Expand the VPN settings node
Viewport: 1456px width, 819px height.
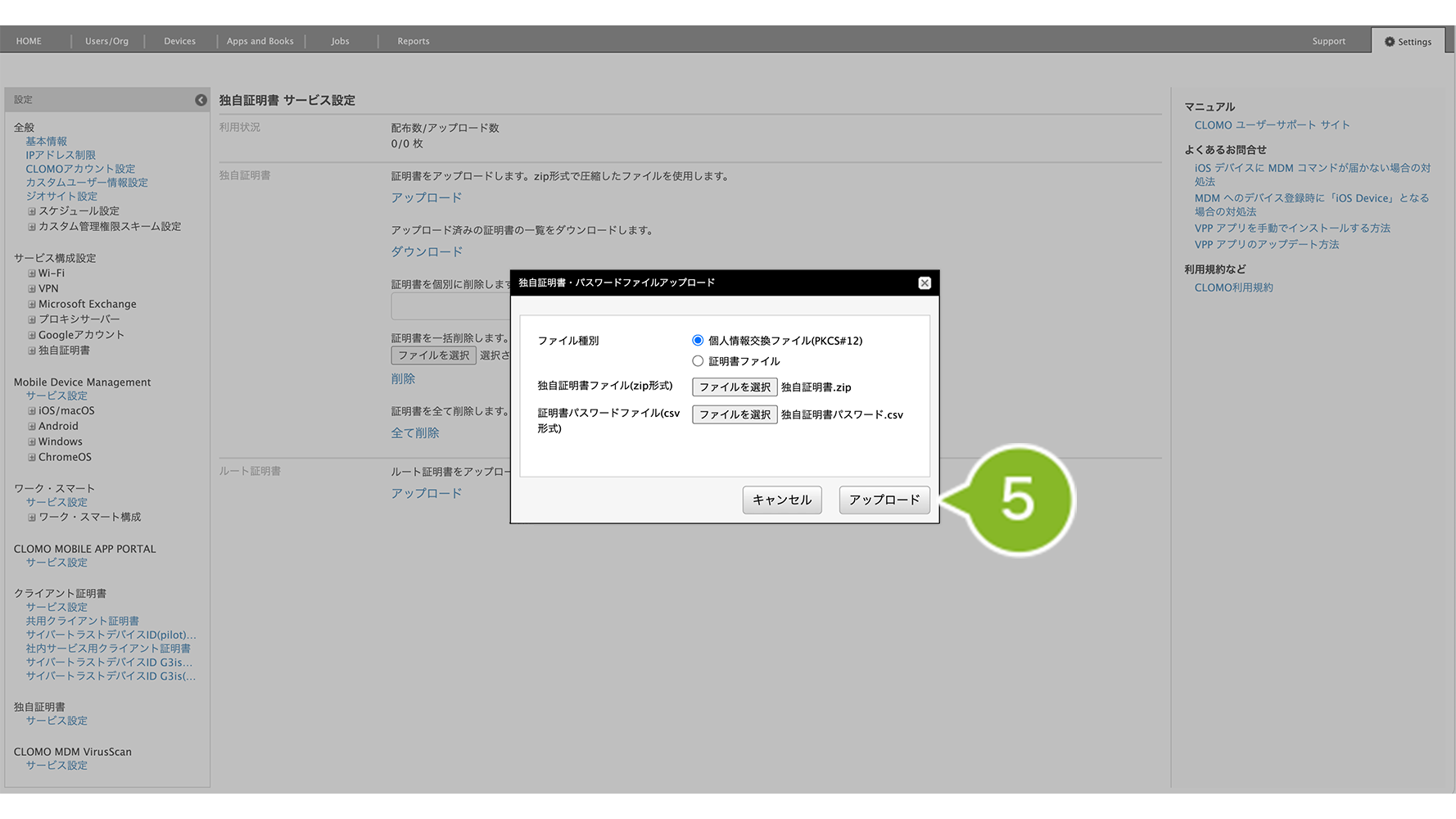tap(32, 289)
